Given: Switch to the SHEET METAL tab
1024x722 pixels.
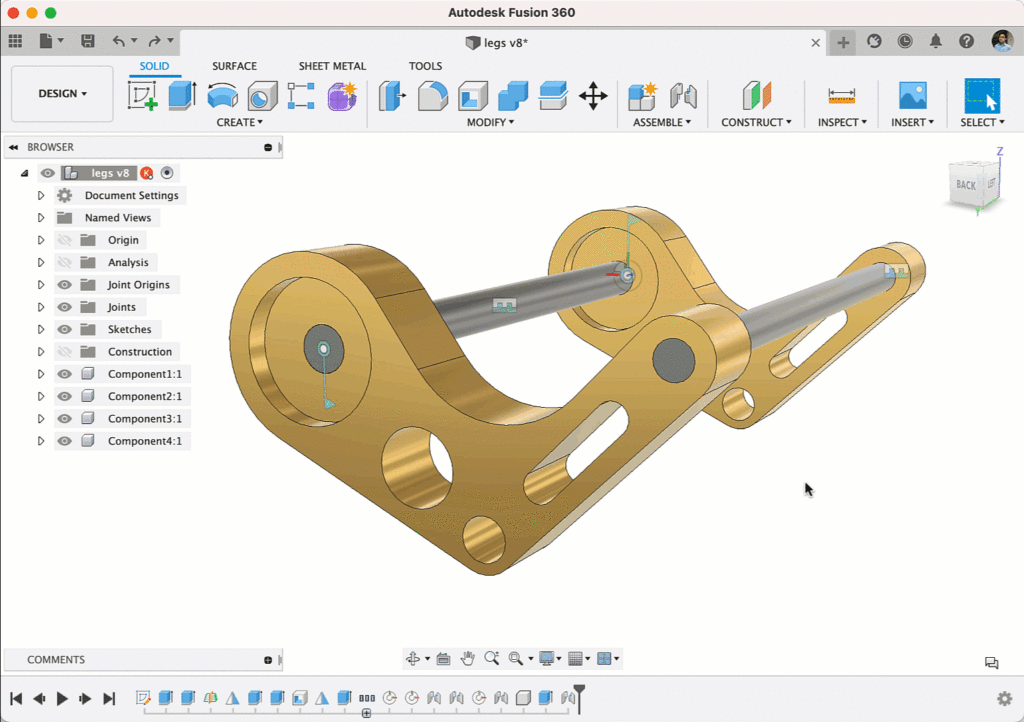Looking at the screenshot, I should (x=332, y=65).
